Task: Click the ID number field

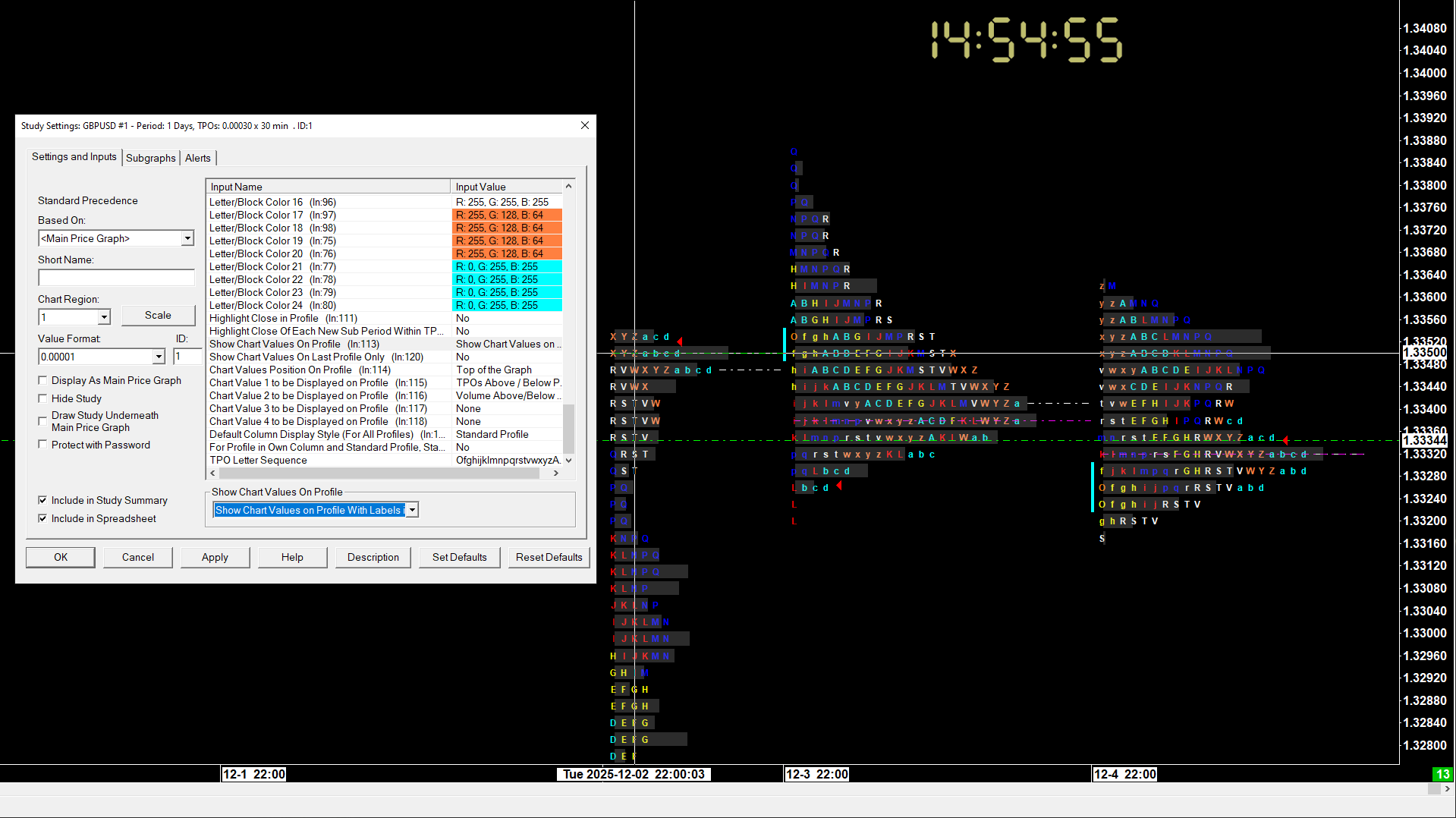Action: point(187,357)
